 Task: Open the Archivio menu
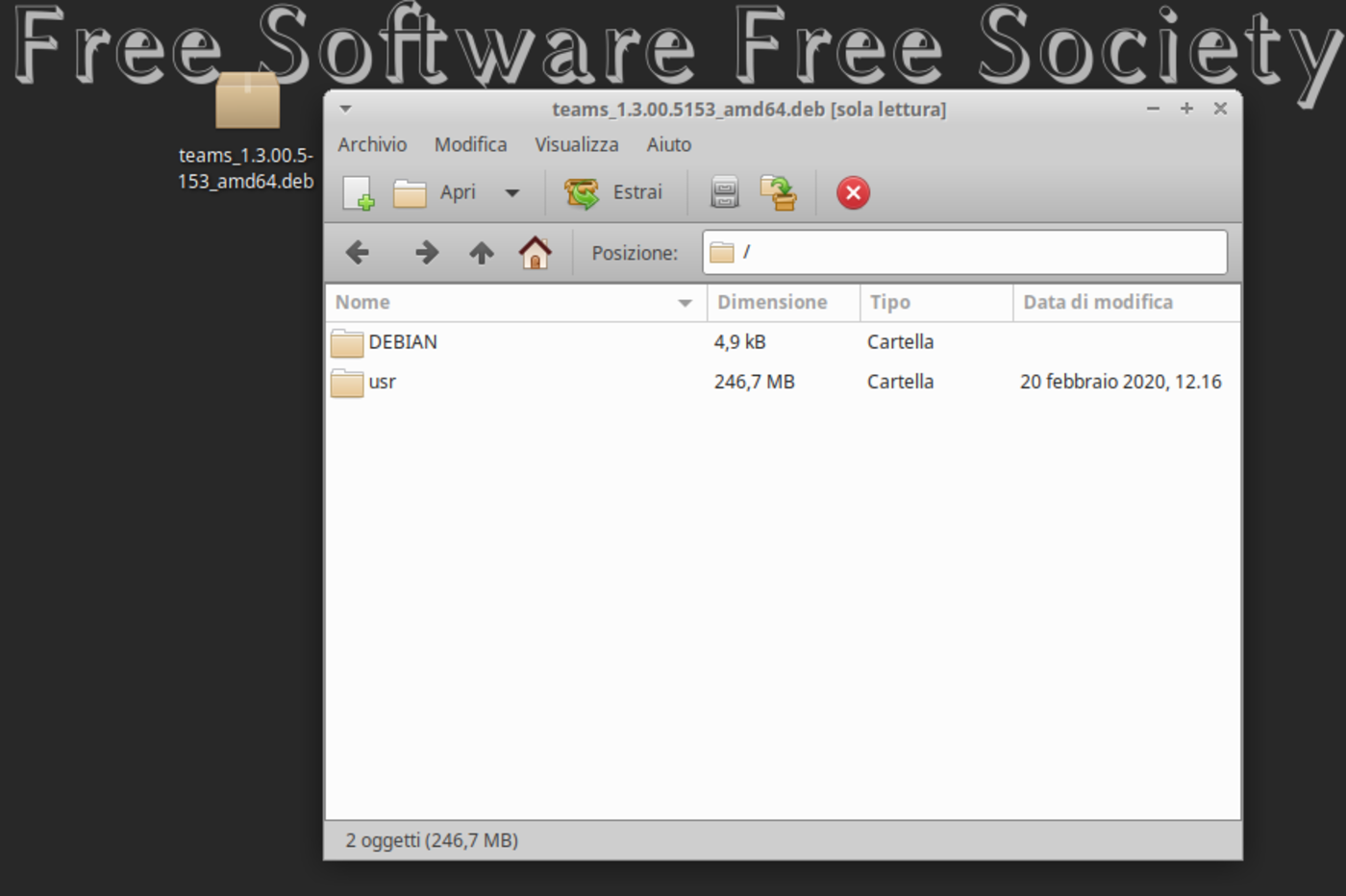tap(372, 144)
